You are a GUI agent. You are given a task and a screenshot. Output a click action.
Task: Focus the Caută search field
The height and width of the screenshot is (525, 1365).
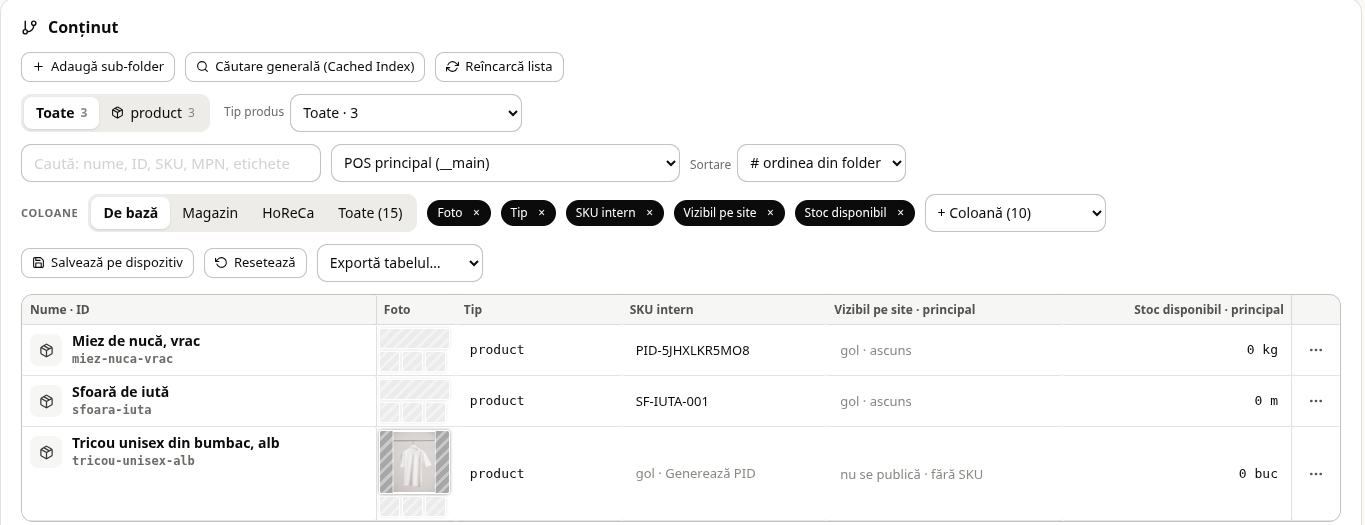tap(171, 163)
